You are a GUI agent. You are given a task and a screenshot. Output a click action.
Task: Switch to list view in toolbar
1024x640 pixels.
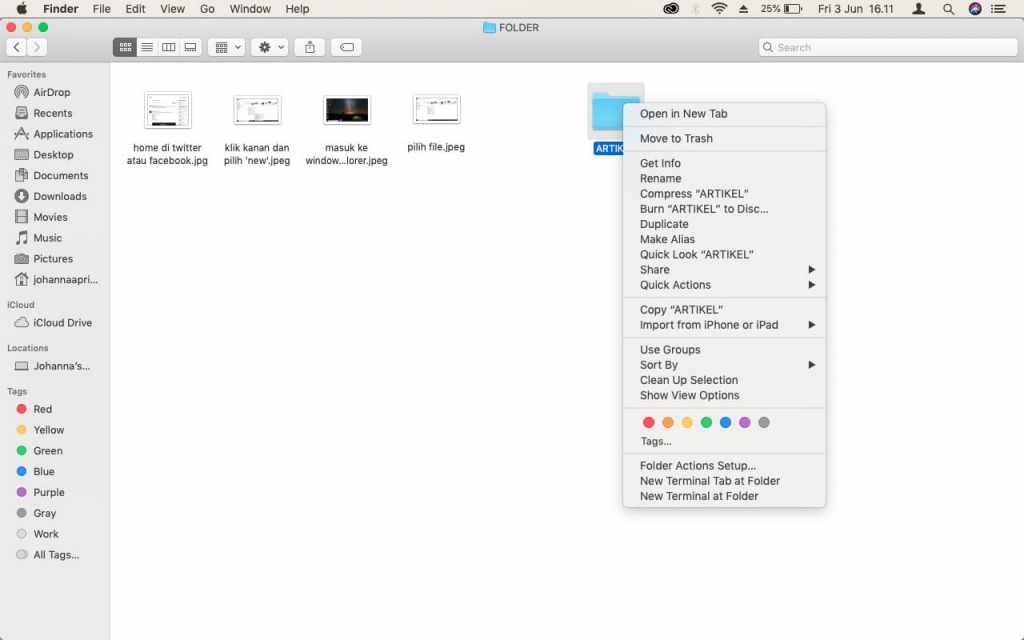point(147,47)
